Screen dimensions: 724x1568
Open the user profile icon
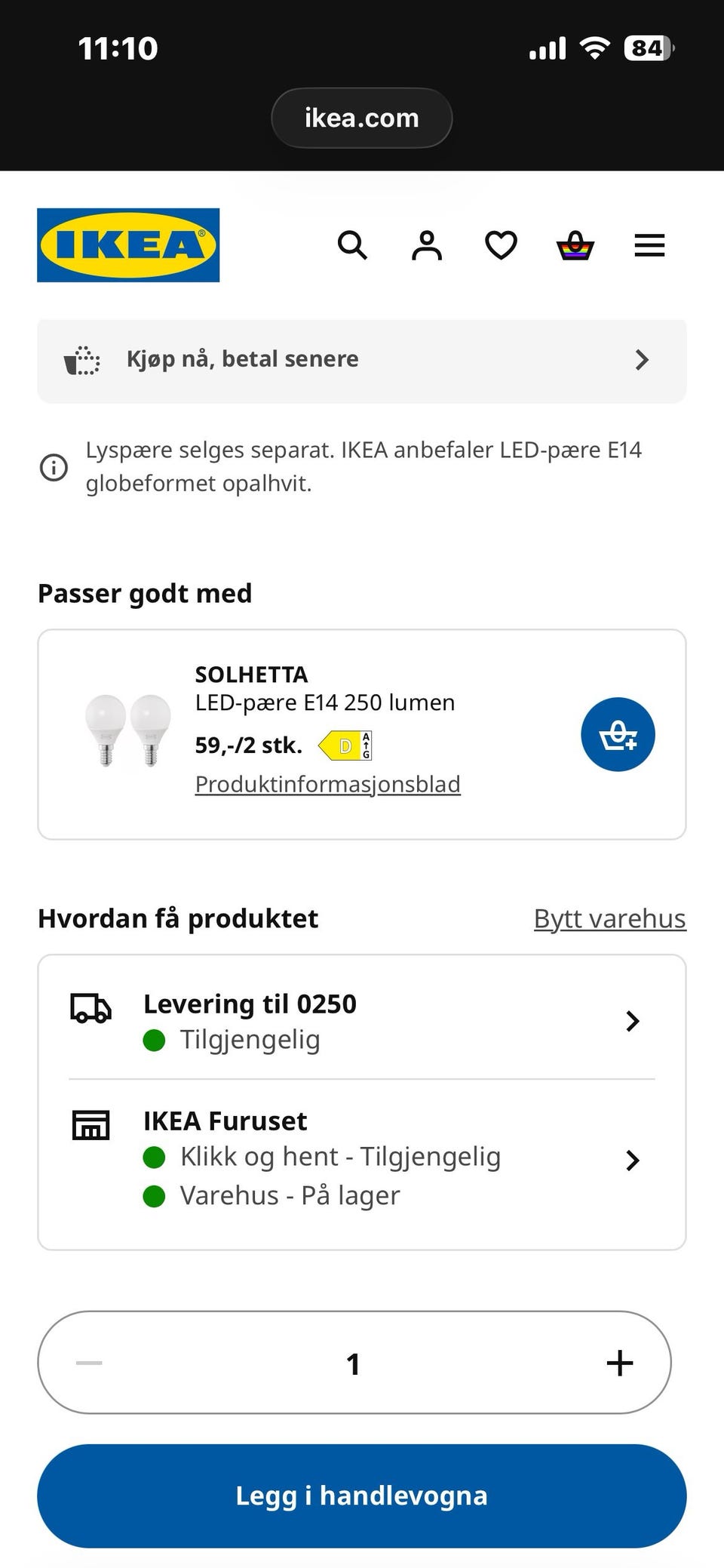pos(427,245)
